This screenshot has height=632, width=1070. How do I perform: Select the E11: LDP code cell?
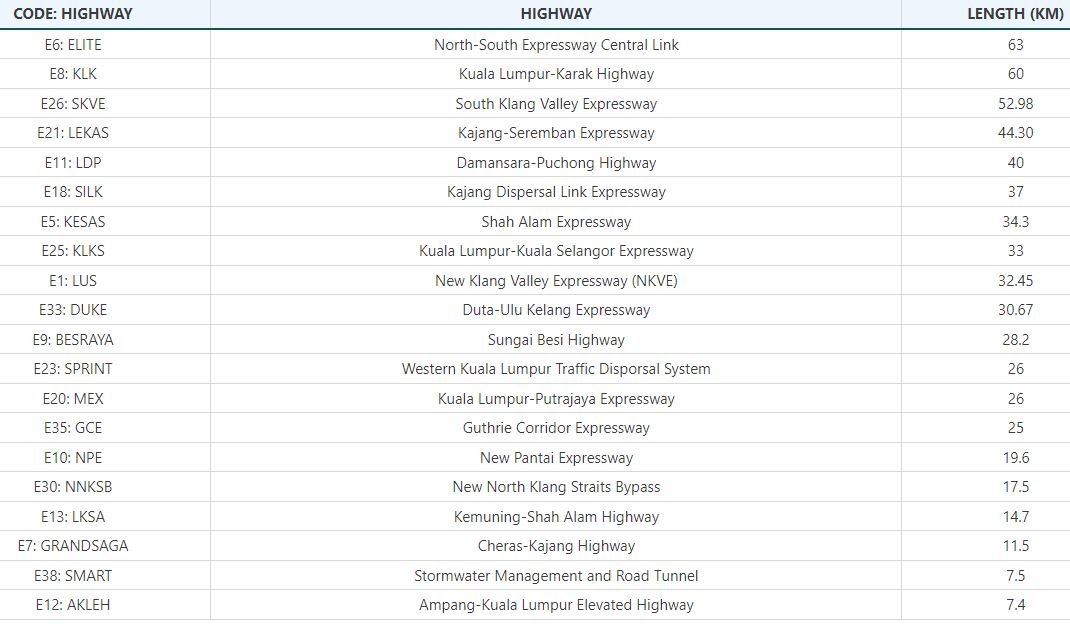point(73,162)
